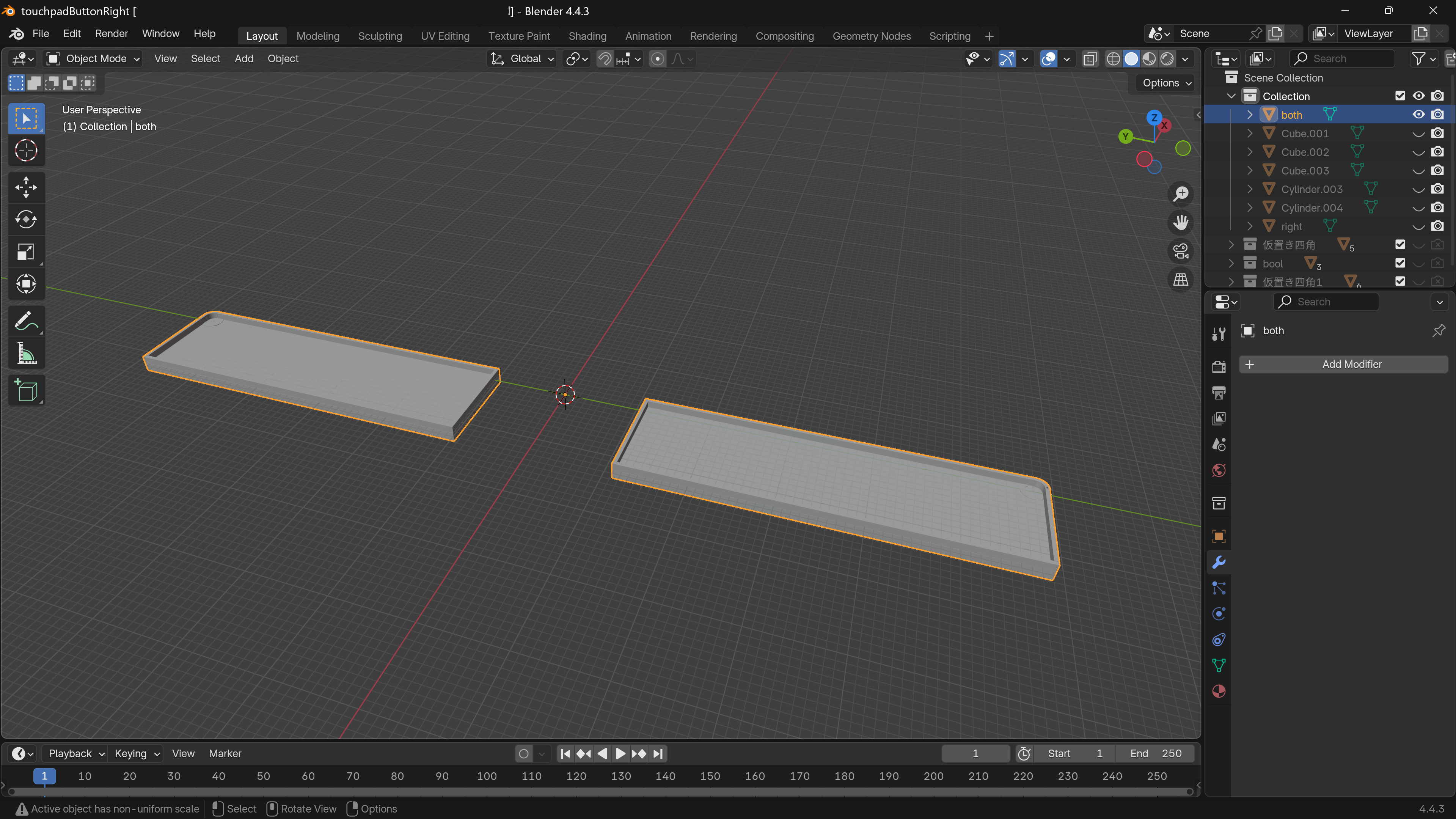Open the viewport Add menu

coord(243,59)
